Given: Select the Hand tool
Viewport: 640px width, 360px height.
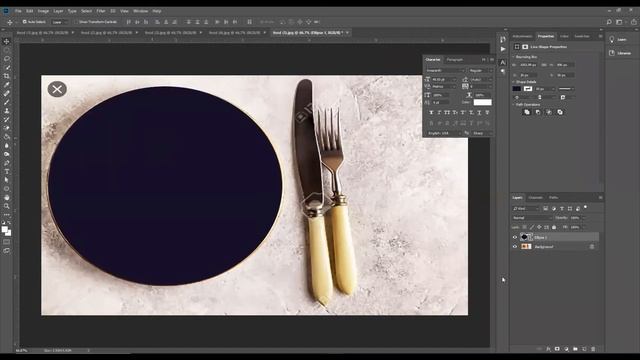Looking at the screenshot, I should (x=7, y=198).
